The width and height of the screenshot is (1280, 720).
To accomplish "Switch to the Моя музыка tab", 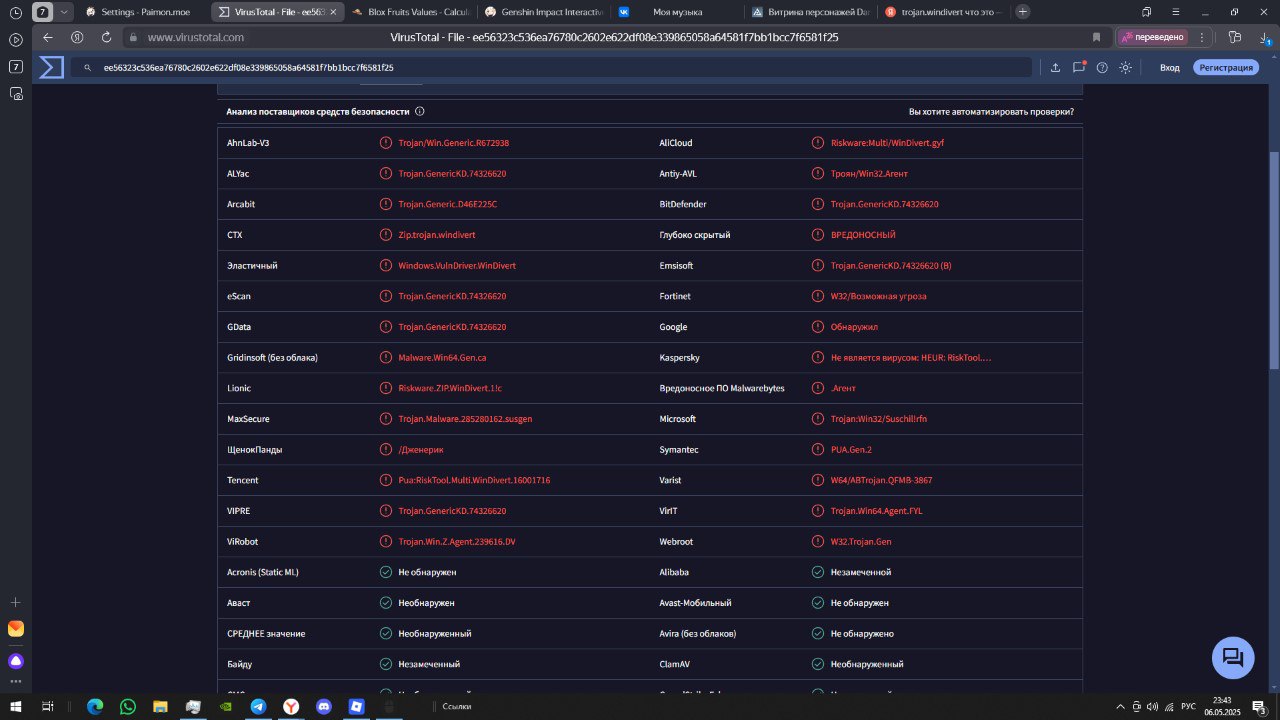I will tap(676, 12).
